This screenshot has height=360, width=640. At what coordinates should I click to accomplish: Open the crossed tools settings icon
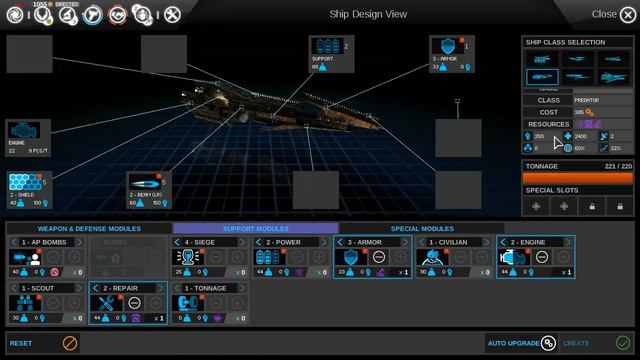pyautogui.click(x=172, y=15)
